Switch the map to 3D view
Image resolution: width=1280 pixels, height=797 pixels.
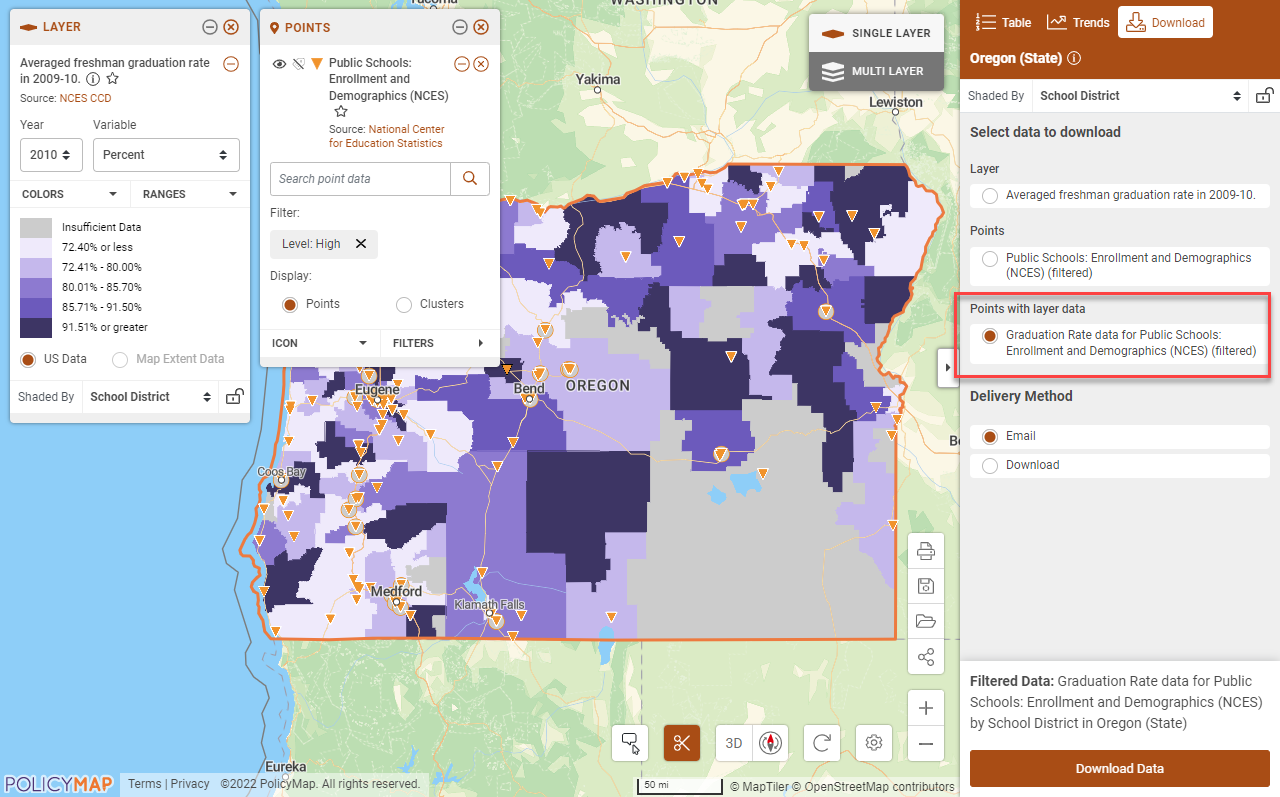pyautogui.click(x=734, y=743)
